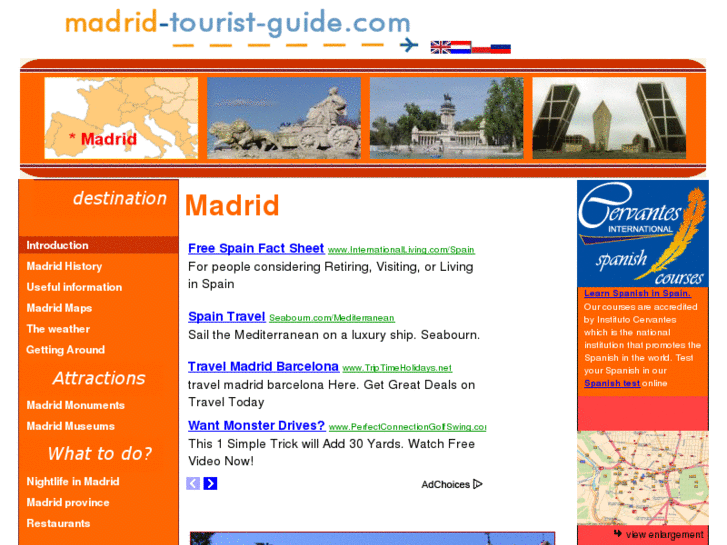Select The weather menu item

click(58, 329)
